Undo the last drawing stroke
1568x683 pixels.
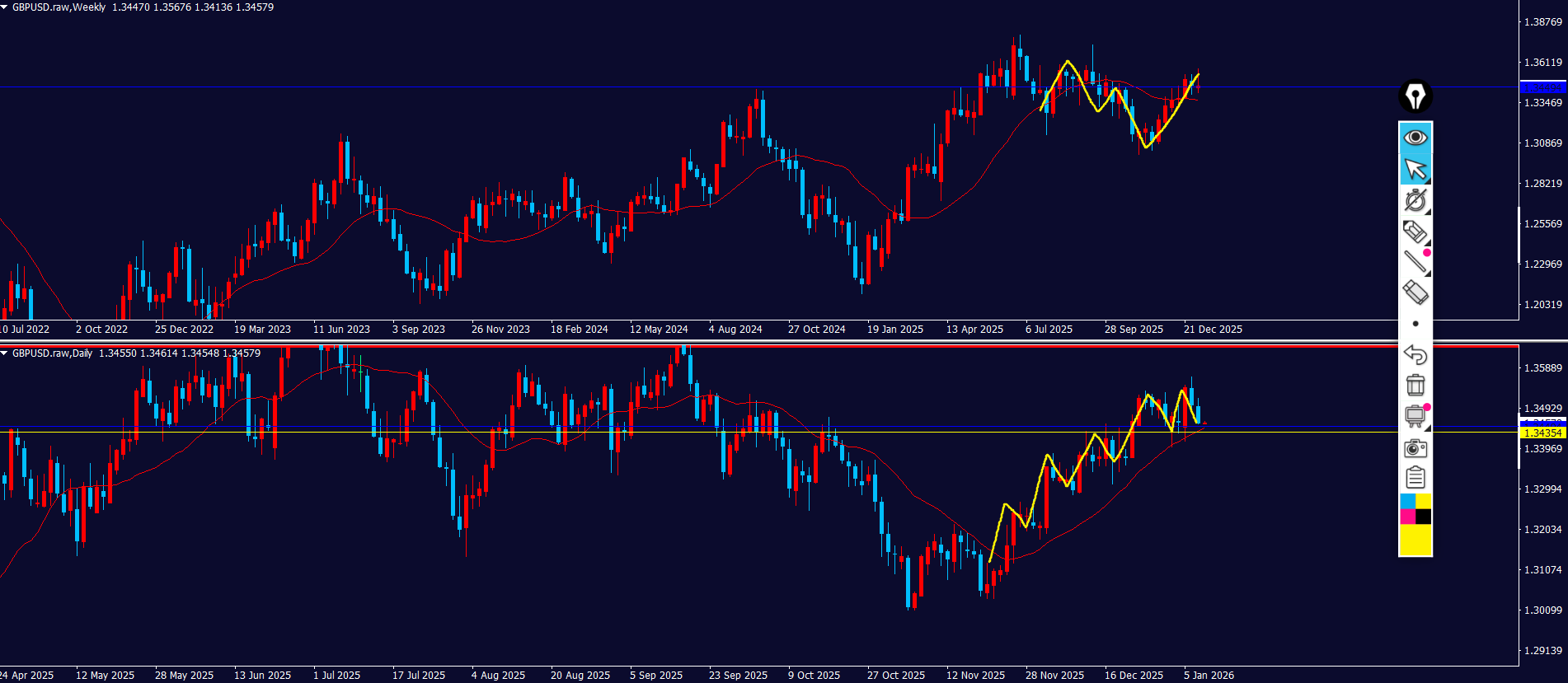(x=1415, y=354)
